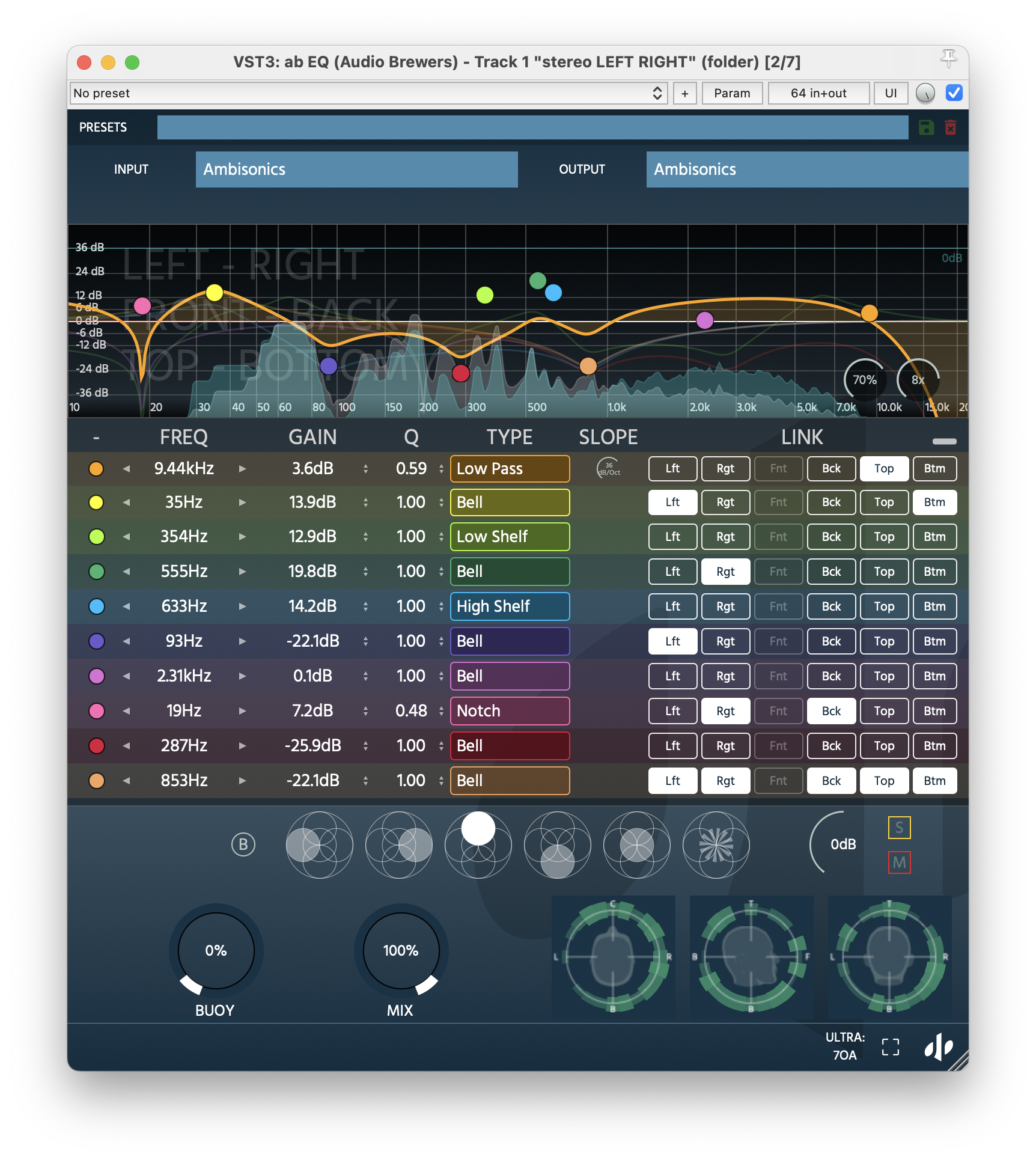Click the 36 dB/Oct slope icon
The height and width of the screenshot is (1160, 1036).
tap(608, 468)
